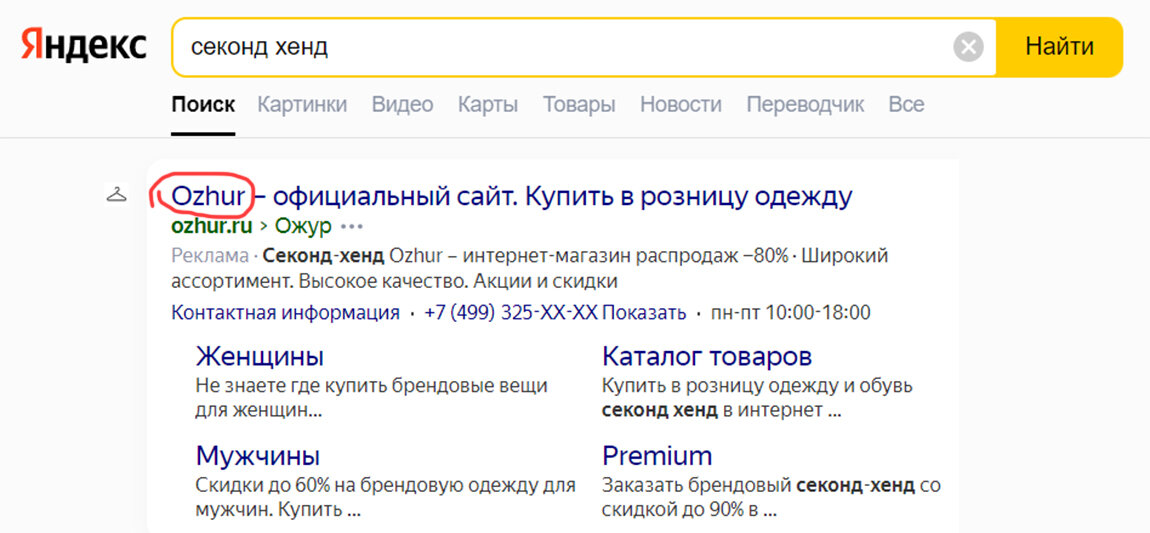Open the Товары tab
The width and height of the screenshot is (1150, 533).
pyautogui.click(x=579, y=105)
